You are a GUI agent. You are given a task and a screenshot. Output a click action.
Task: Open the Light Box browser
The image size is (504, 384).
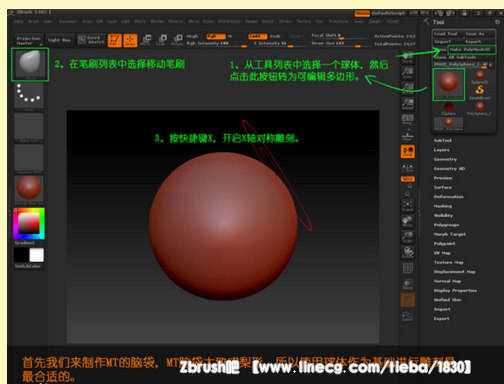point(59,40)
